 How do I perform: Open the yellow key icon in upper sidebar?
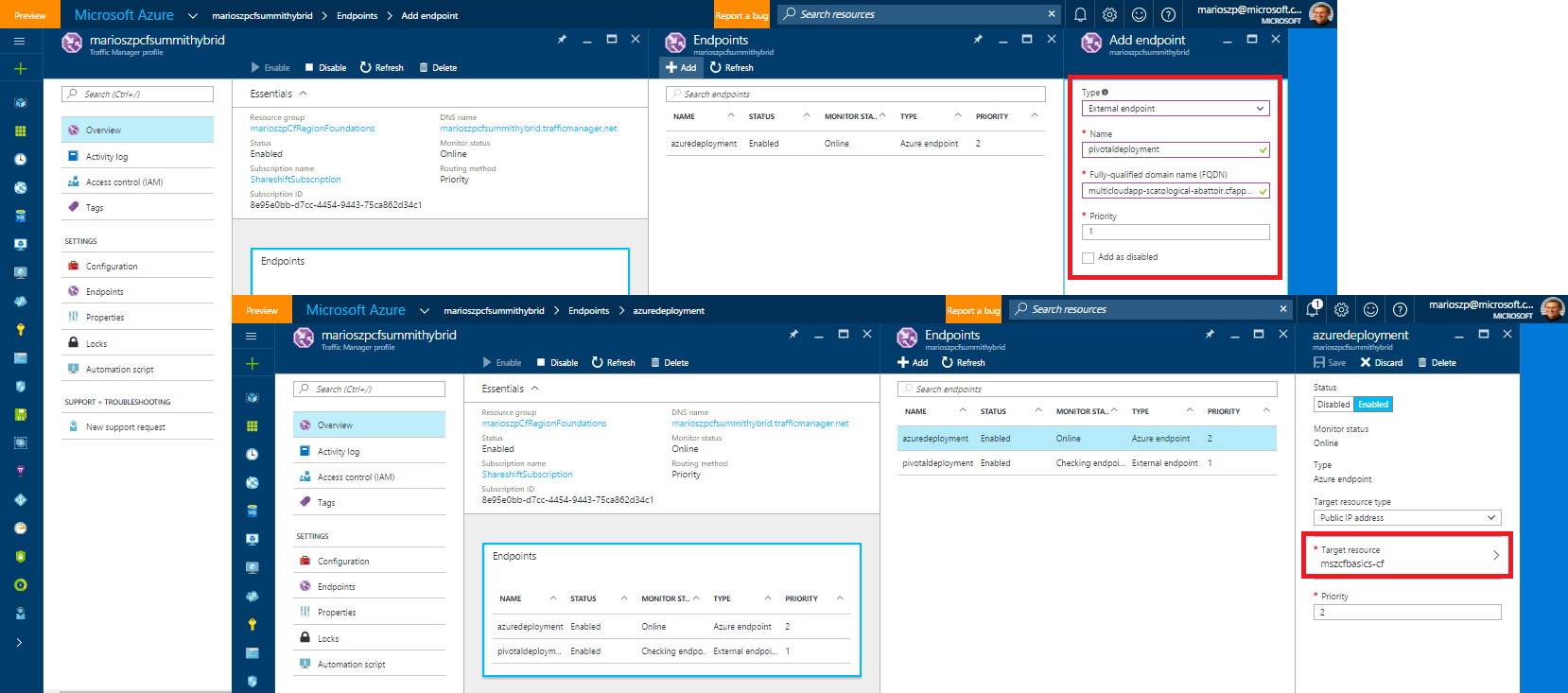20,330
